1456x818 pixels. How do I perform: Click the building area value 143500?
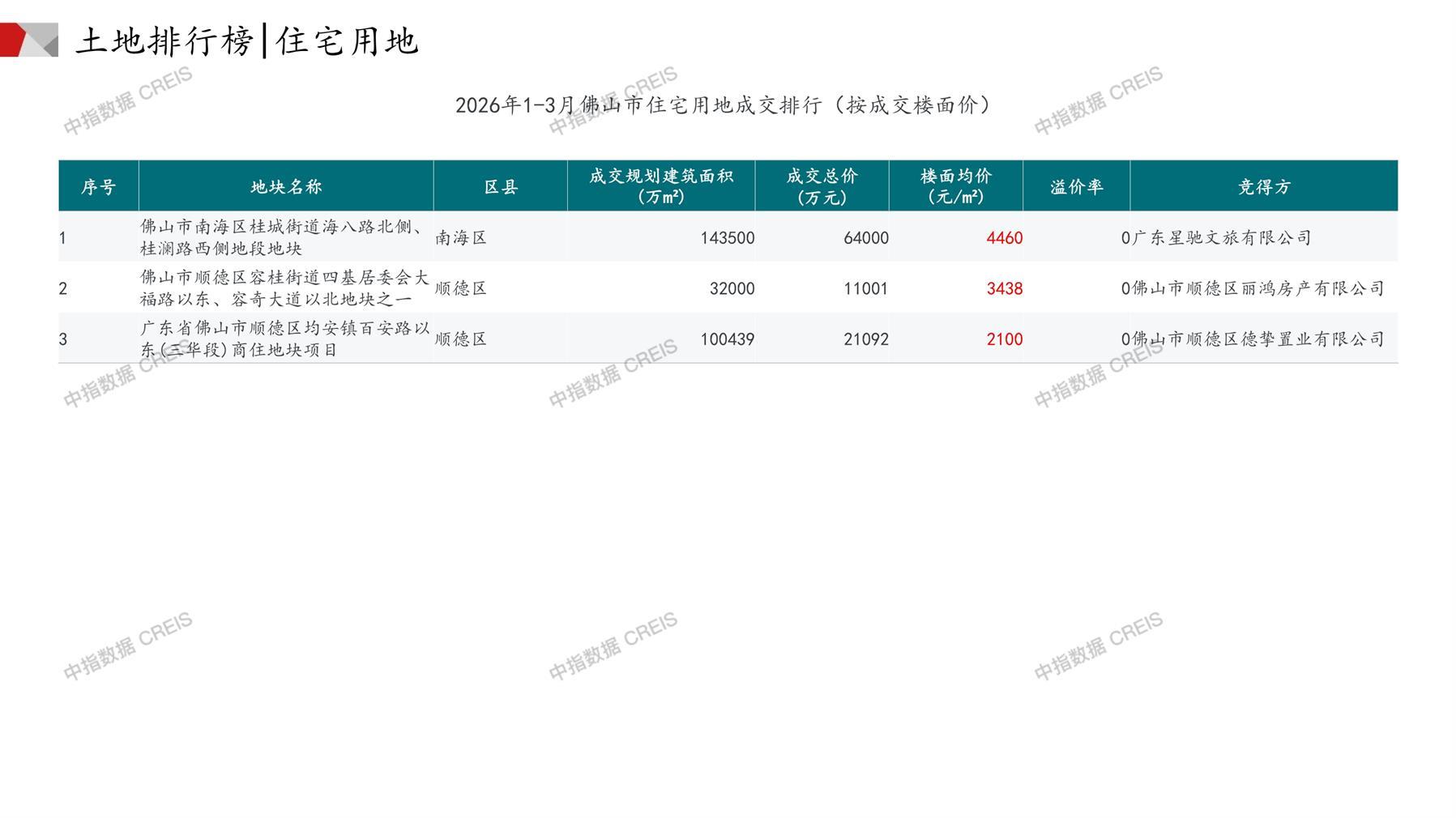(x=727, y=238)
